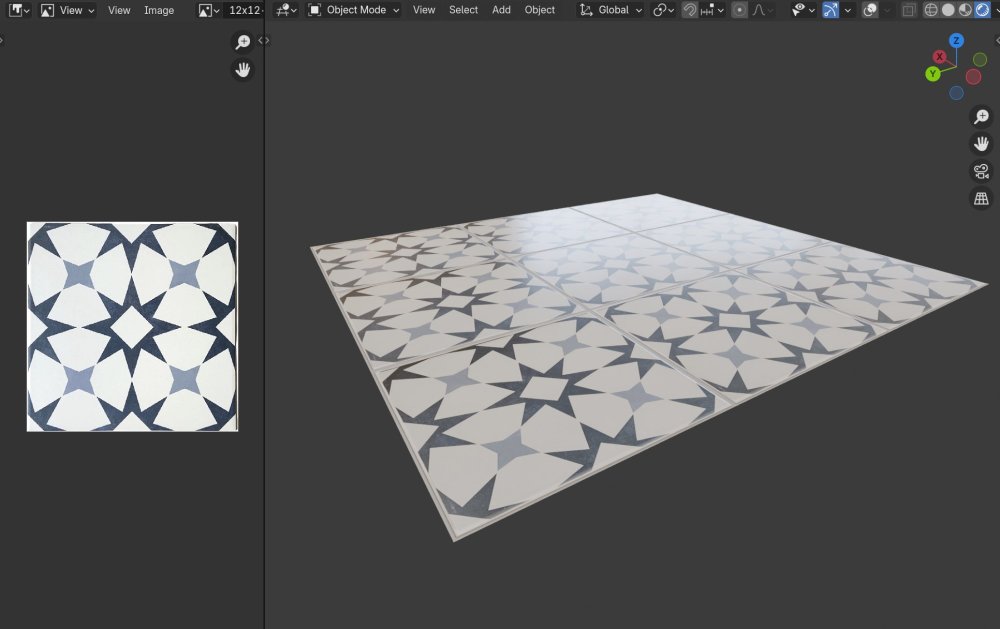
Task: Open 3D viewport editor type selector
Action: 286,10
